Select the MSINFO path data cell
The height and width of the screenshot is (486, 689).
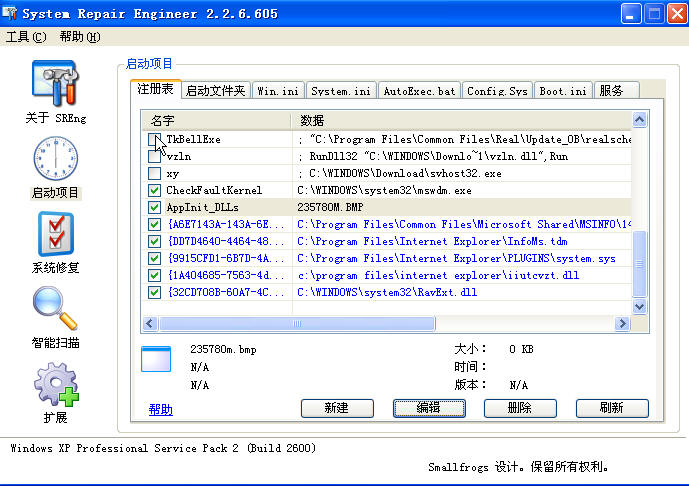pos(464,225)
